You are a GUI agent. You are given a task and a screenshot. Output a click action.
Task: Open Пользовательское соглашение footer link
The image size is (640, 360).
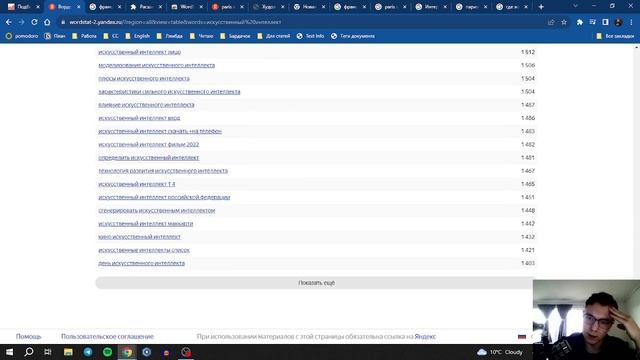[x=107, y=336]
